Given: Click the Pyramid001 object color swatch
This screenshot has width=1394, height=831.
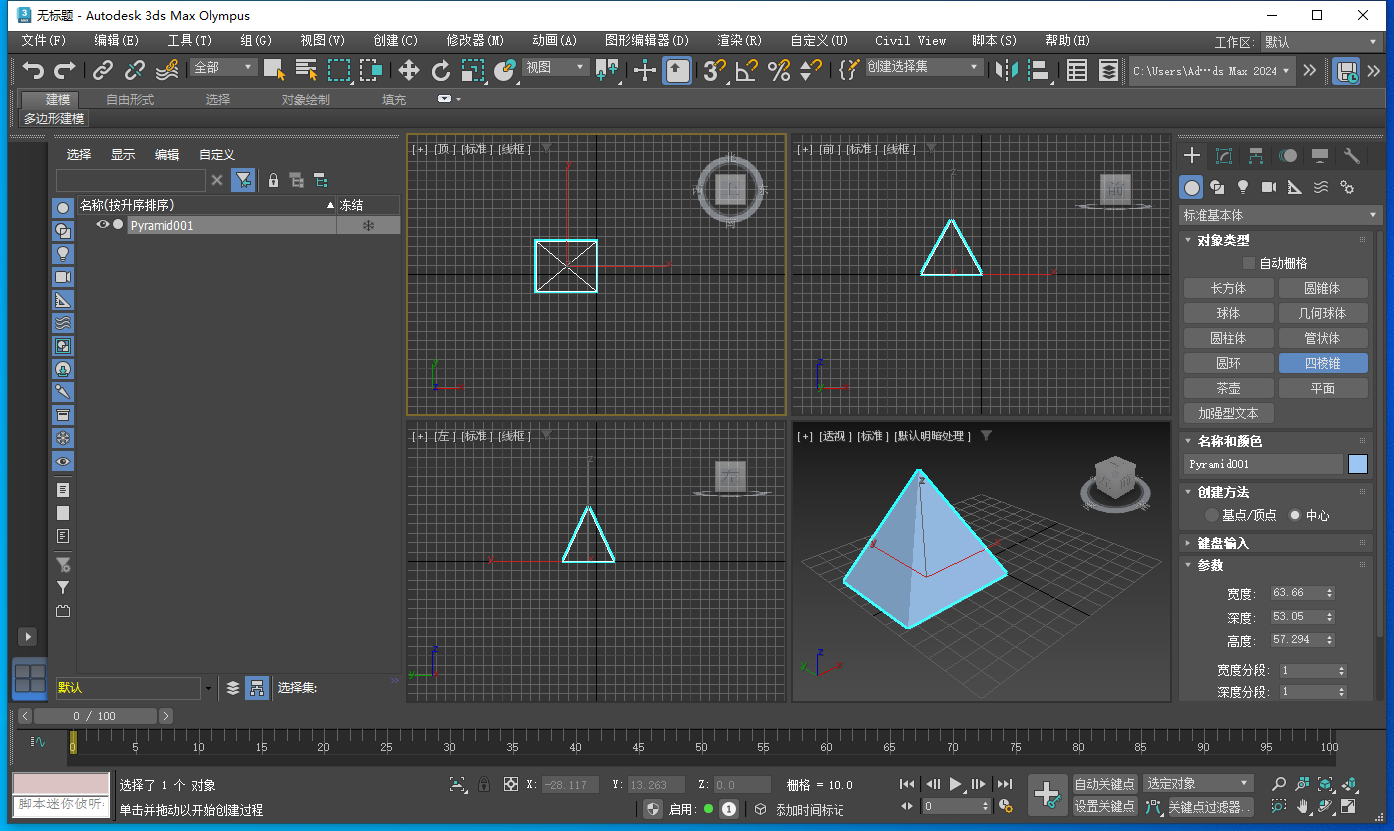Looking at the screenshot, I should pos(1357,464).
